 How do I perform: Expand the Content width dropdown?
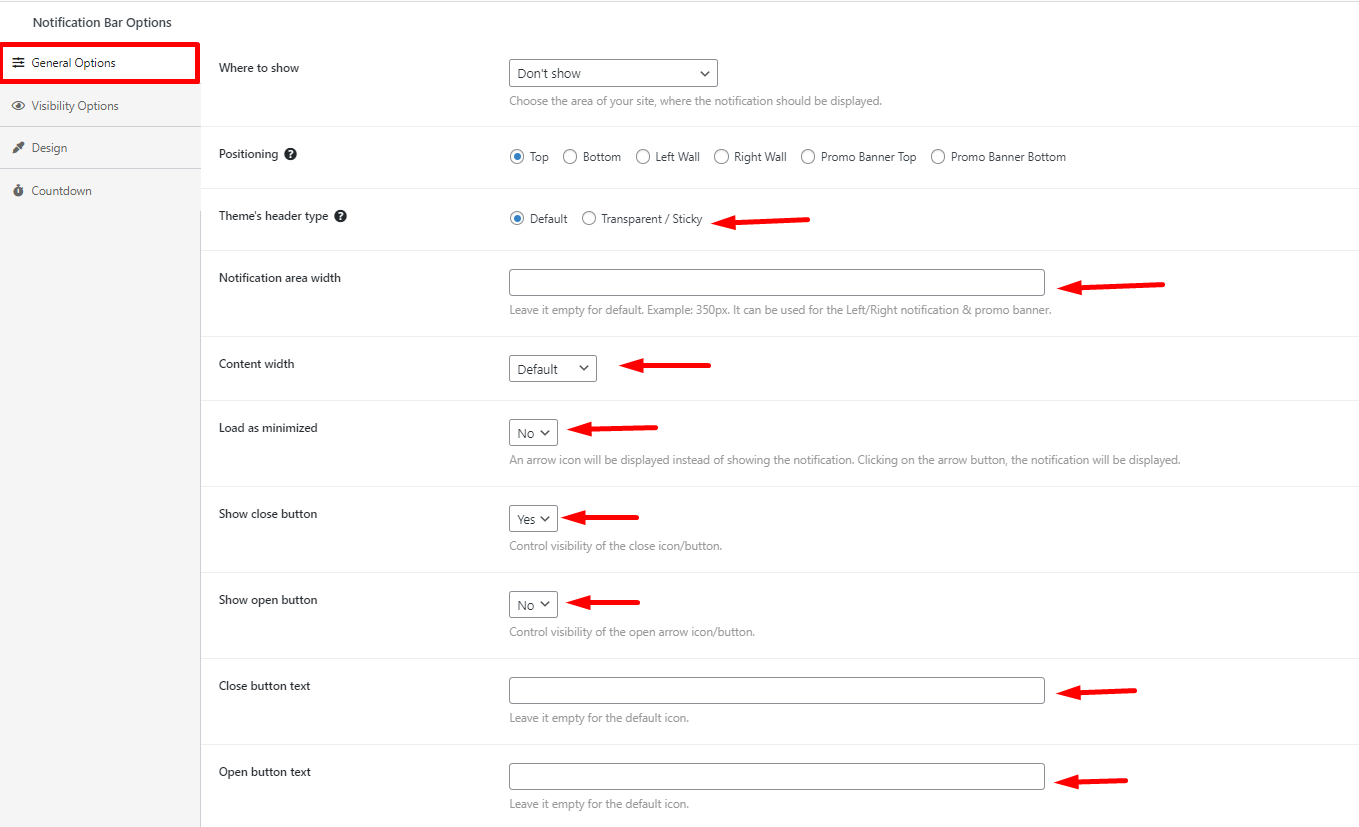(x=552, y=369)
